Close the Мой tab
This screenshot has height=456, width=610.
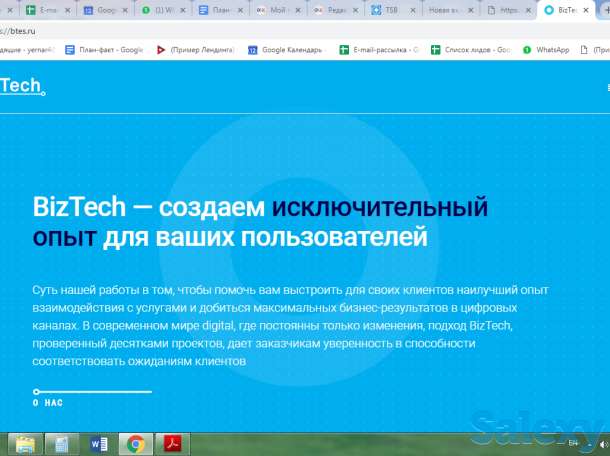[x=298, y=11]
